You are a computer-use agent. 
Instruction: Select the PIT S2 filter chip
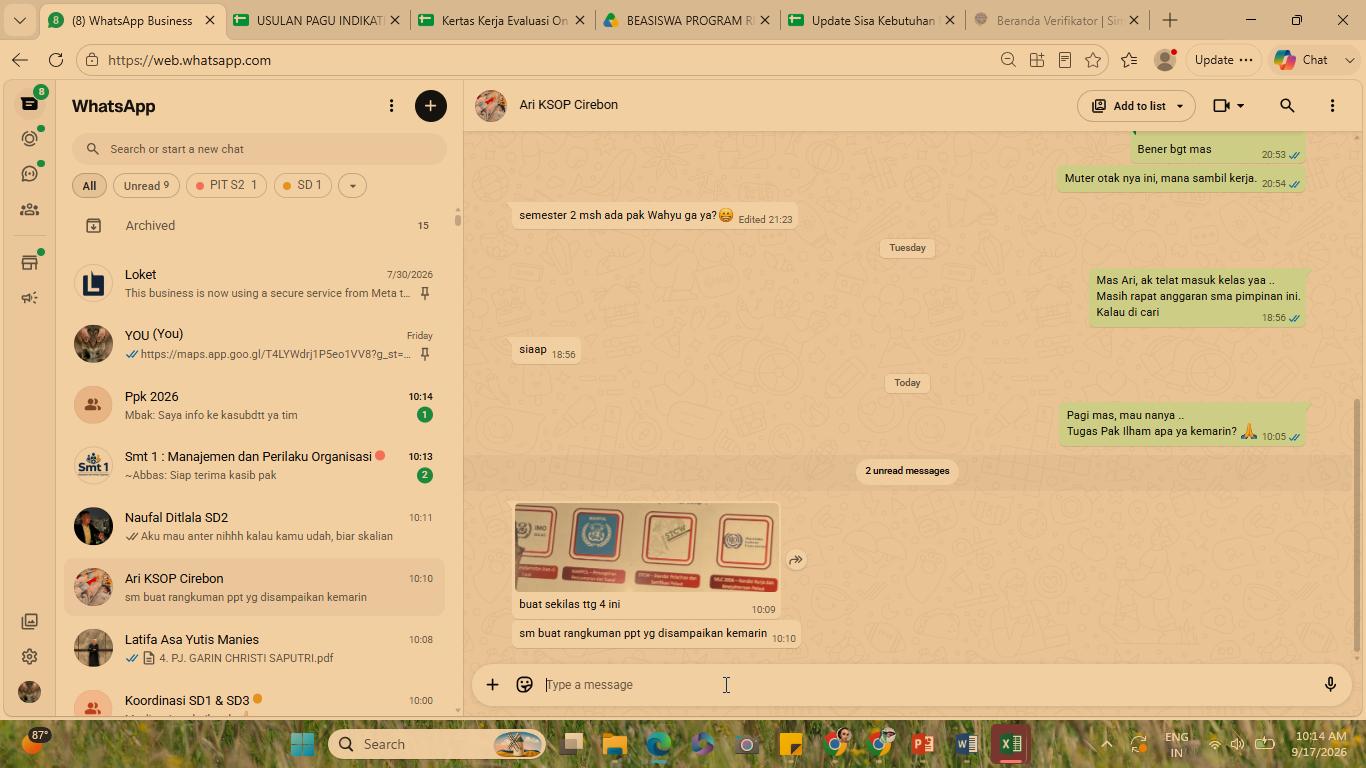[x=226, y=186]
